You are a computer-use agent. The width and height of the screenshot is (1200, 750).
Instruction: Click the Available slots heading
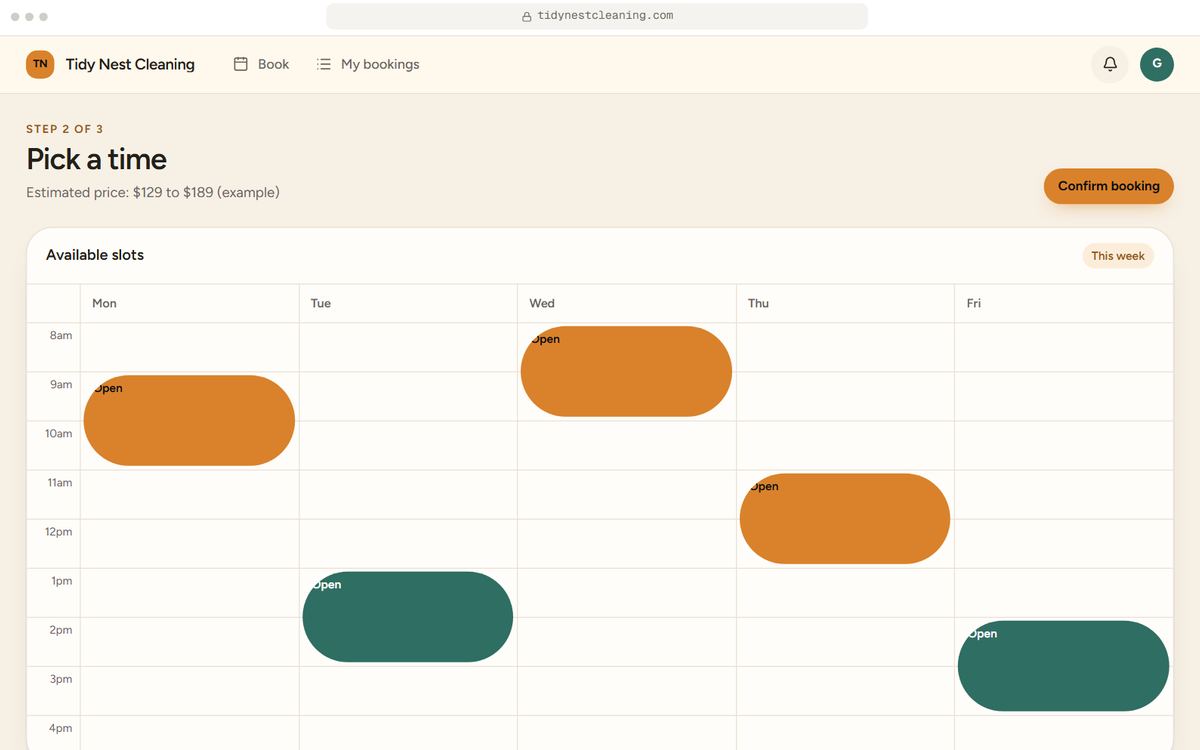pyautogui.click(x=95, y=255)
